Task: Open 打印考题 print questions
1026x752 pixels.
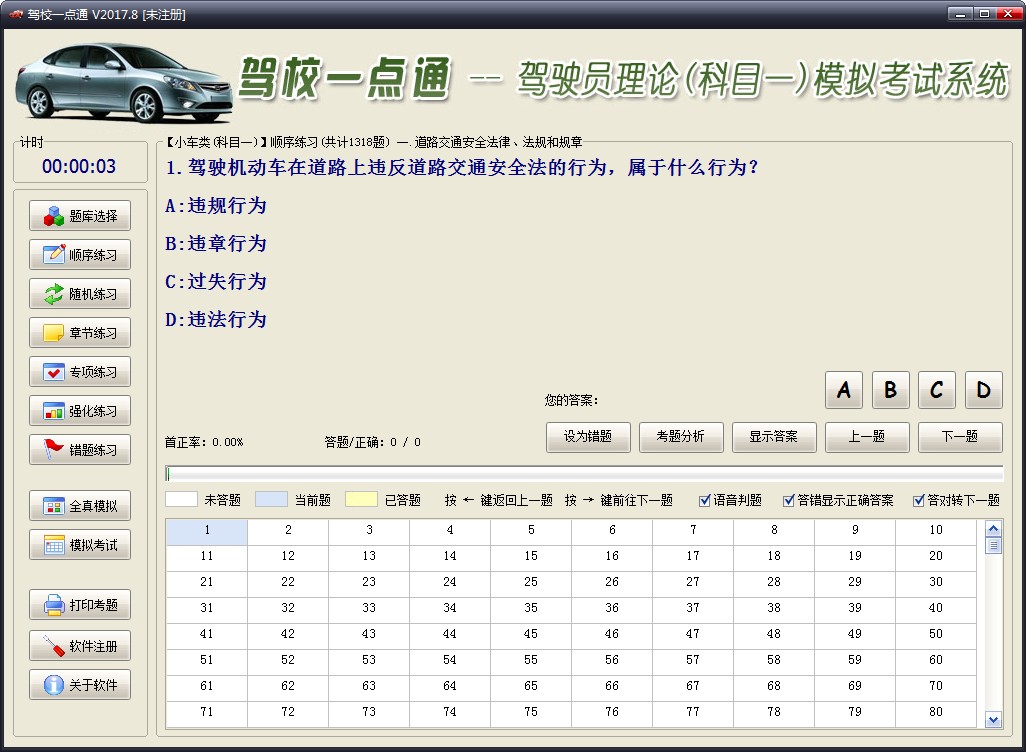Action: 78,605
